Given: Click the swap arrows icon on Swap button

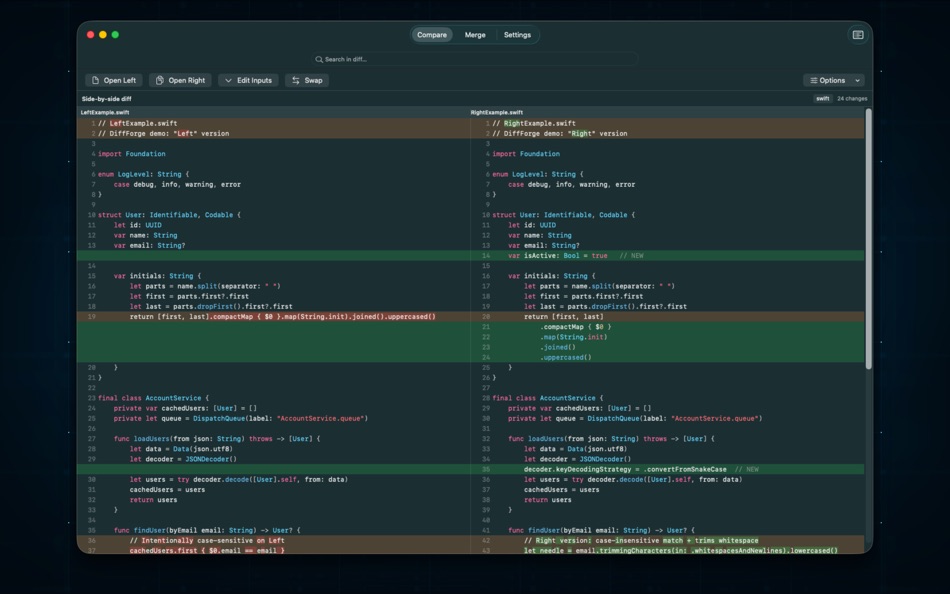Looking at the screenshot, I should coord(295,80).
